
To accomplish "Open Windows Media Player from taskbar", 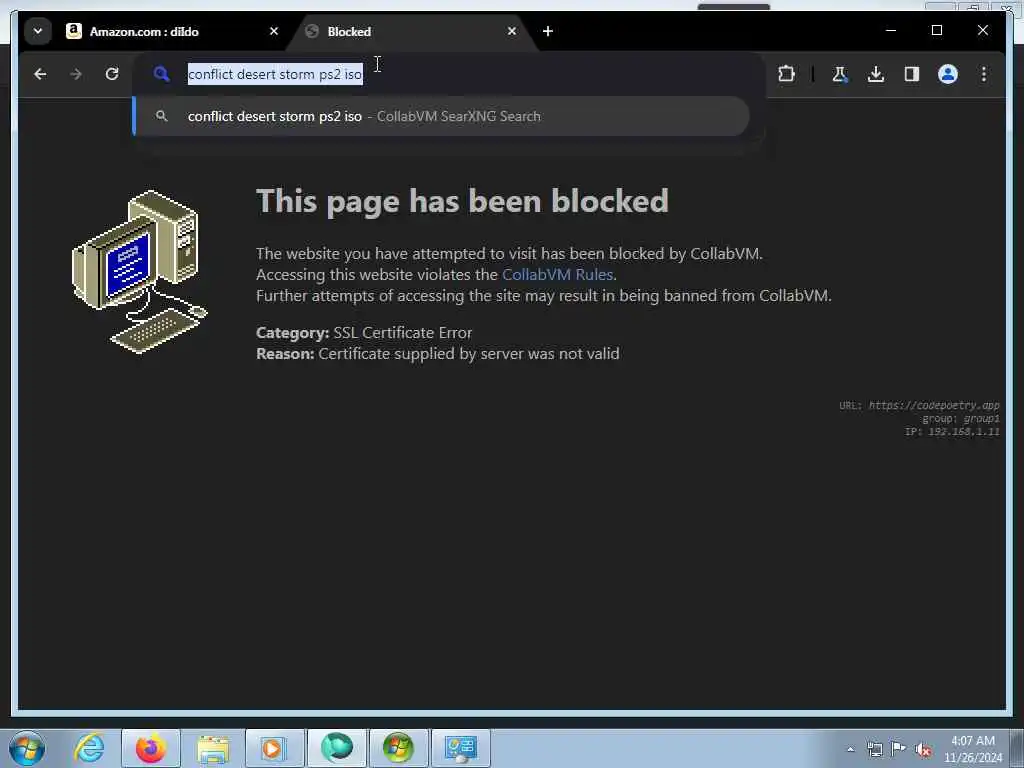I will 273,748.
